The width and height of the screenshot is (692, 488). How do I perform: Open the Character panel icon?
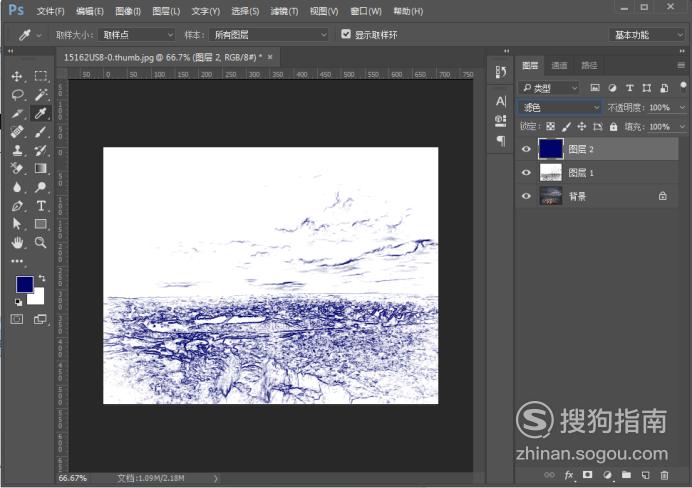pyautogui.click(x=500, y=101)
